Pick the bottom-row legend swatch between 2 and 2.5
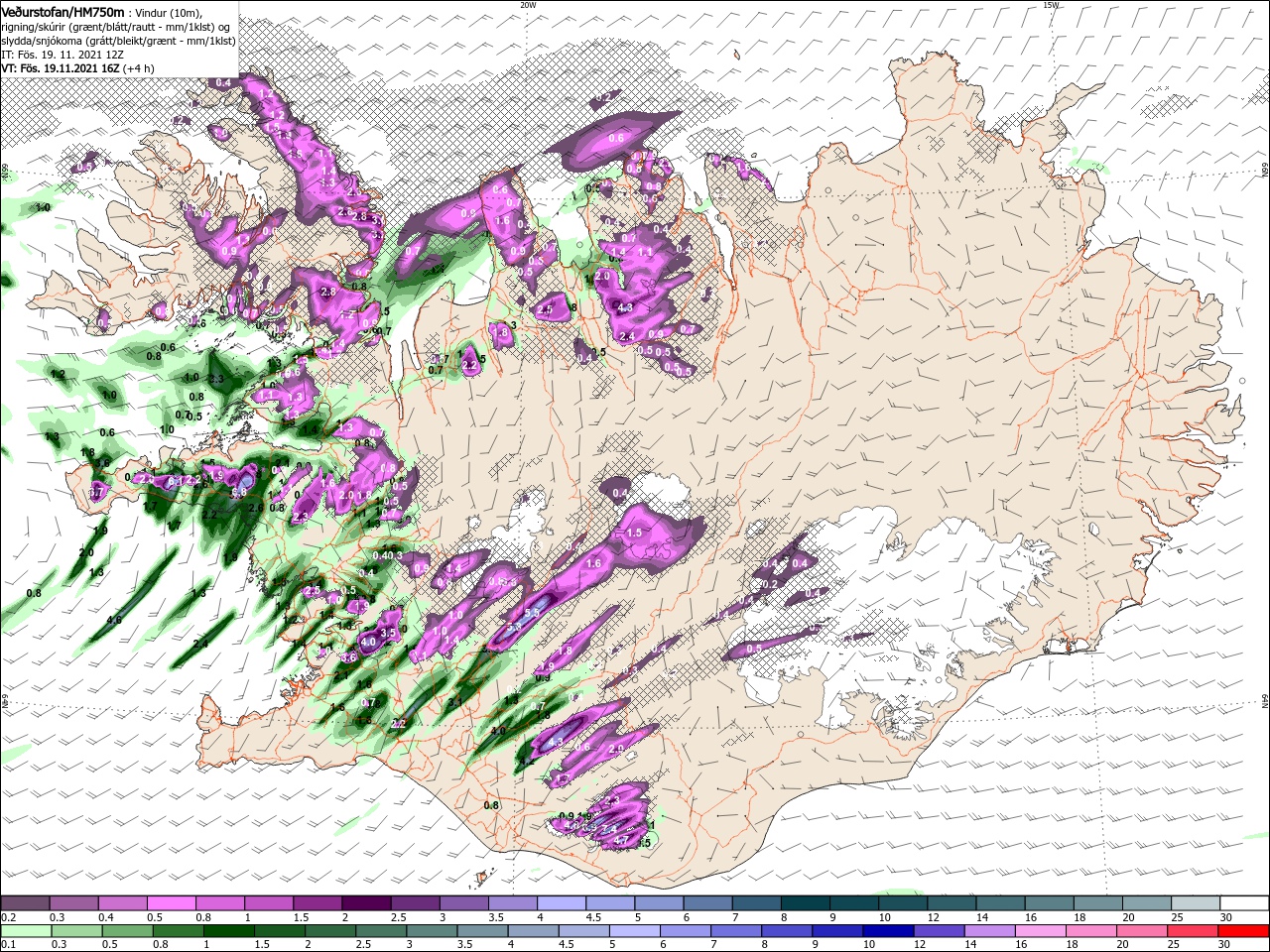Screen dimensions: 1270x952 pyautogui.click(x=332, y=930)
